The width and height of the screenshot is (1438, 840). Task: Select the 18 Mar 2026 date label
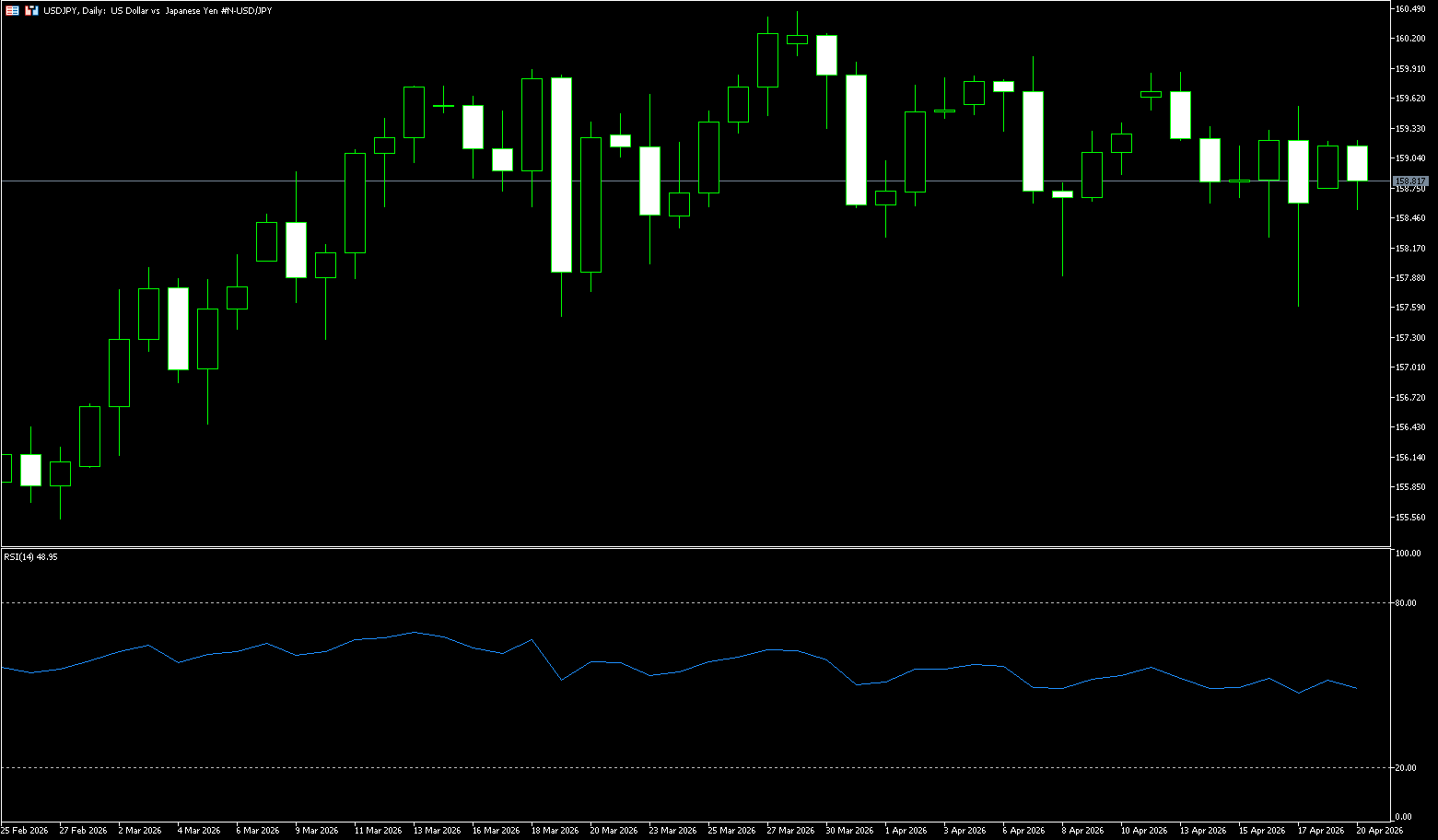click(x=555, y=831)
